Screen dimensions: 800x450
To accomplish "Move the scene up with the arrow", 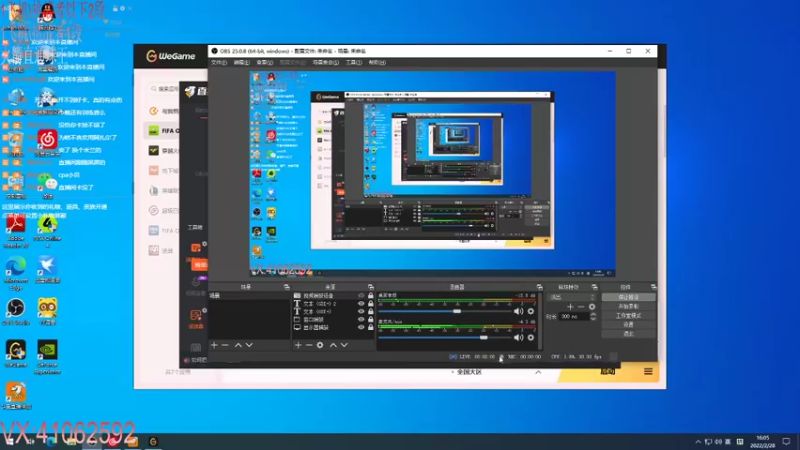I will click(x=238, y=345).
